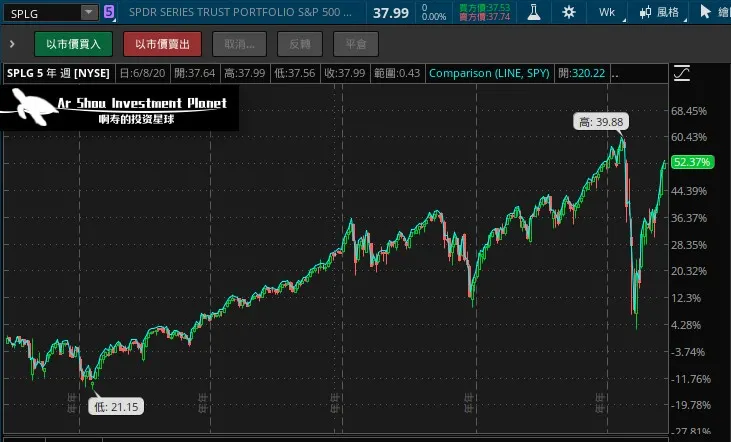
Task: Click the 開:37.64 open value
Action: pos(194,73)
